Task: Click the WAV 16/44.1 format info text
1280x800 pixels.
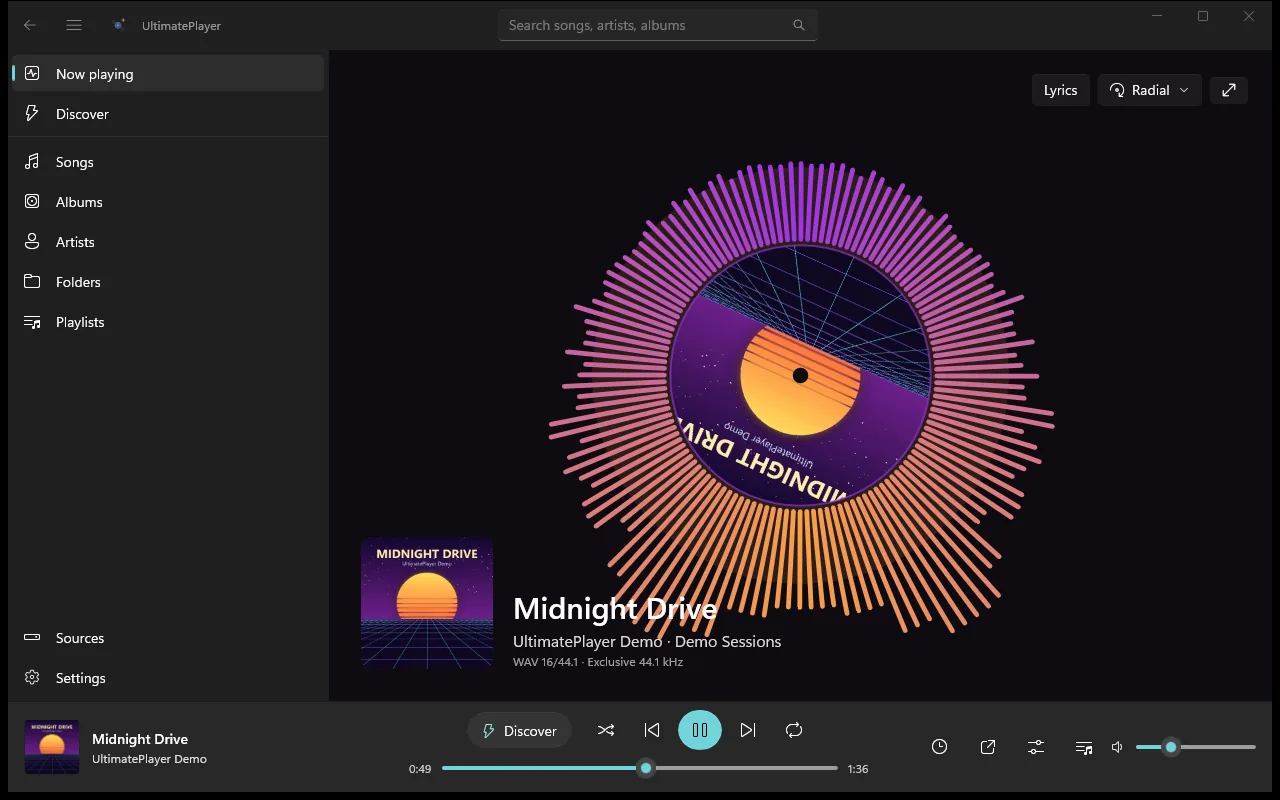Action: (598, 662)
